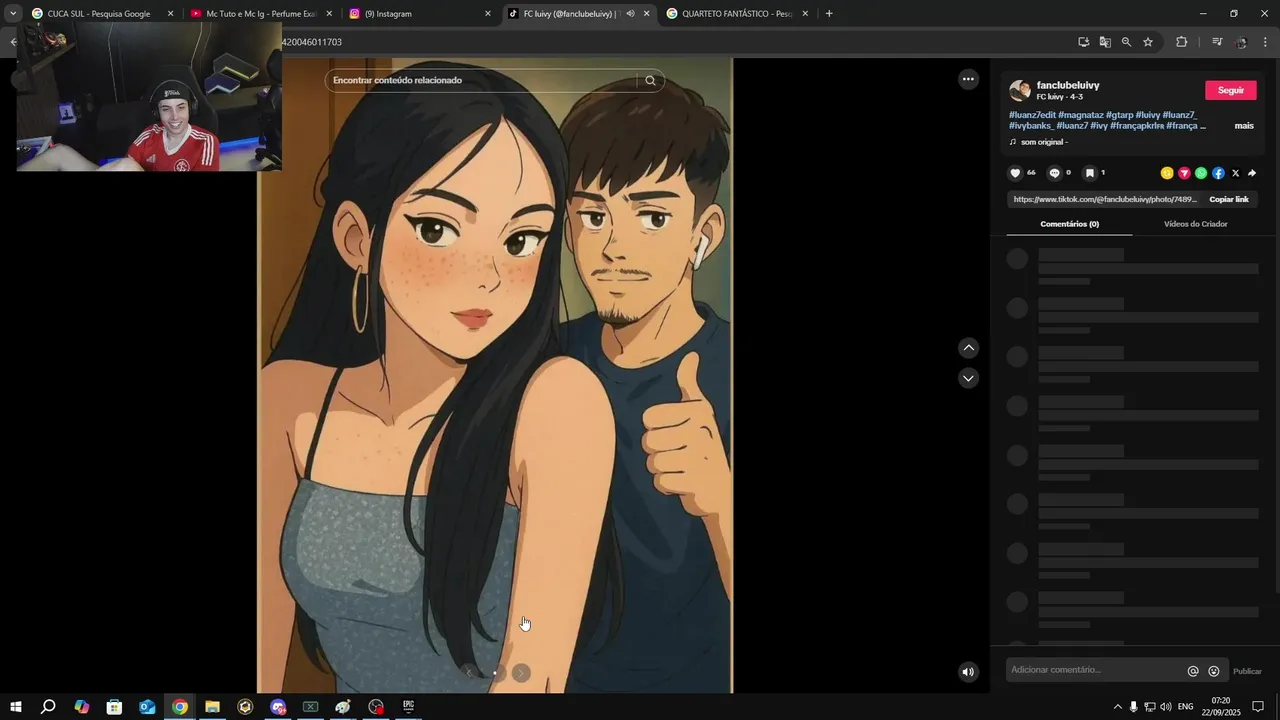Image resolution: width=1280 pixels, height=720 pixels.
Task: Share the post on Facebook
Action: [x=1218, y=173]
